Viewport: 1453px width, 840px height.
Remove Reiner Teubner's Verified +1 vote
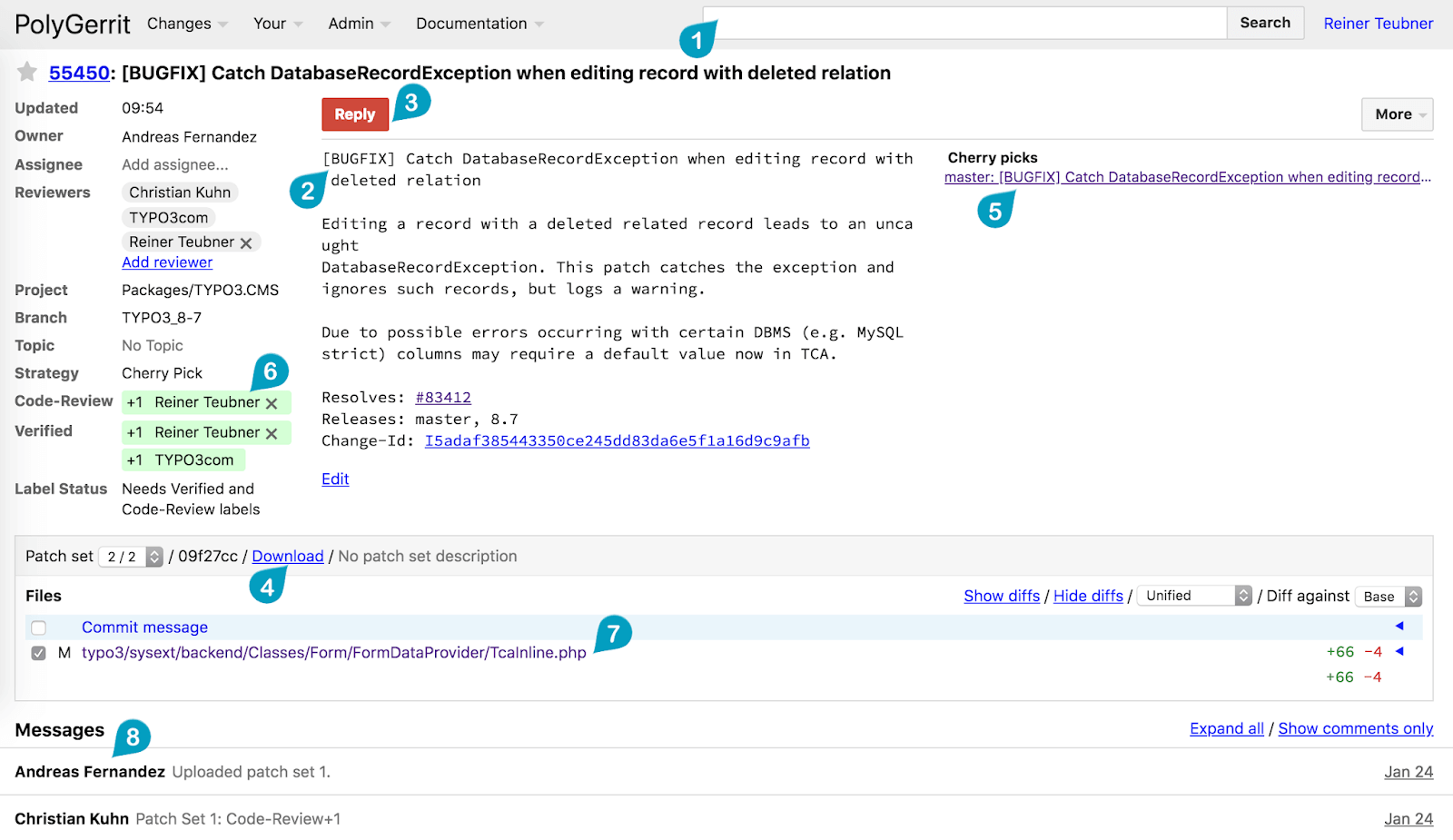[272, 433]
